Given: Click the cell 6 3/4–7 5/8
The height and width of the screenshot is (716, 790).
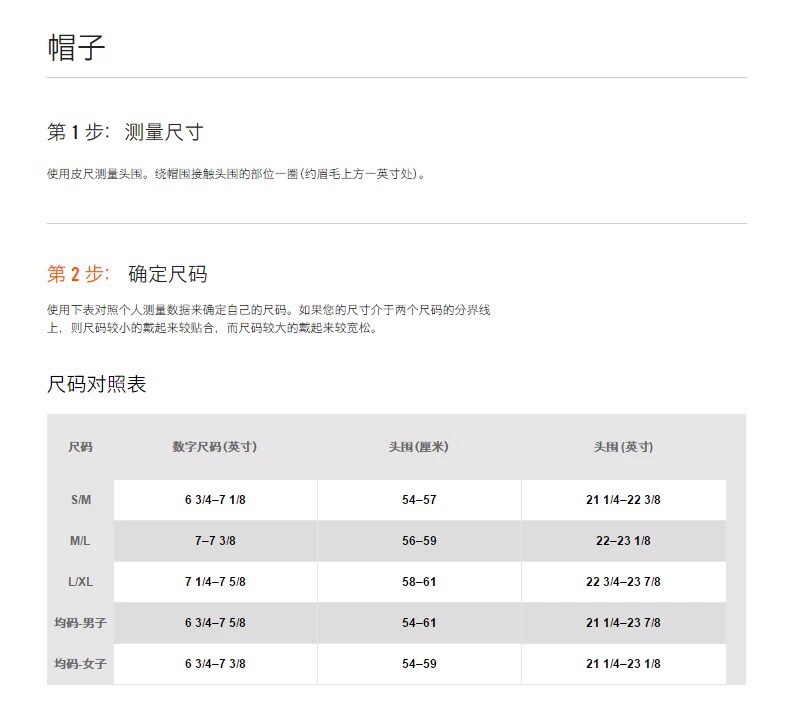Looking at the screenshot, I should [215, 623].
